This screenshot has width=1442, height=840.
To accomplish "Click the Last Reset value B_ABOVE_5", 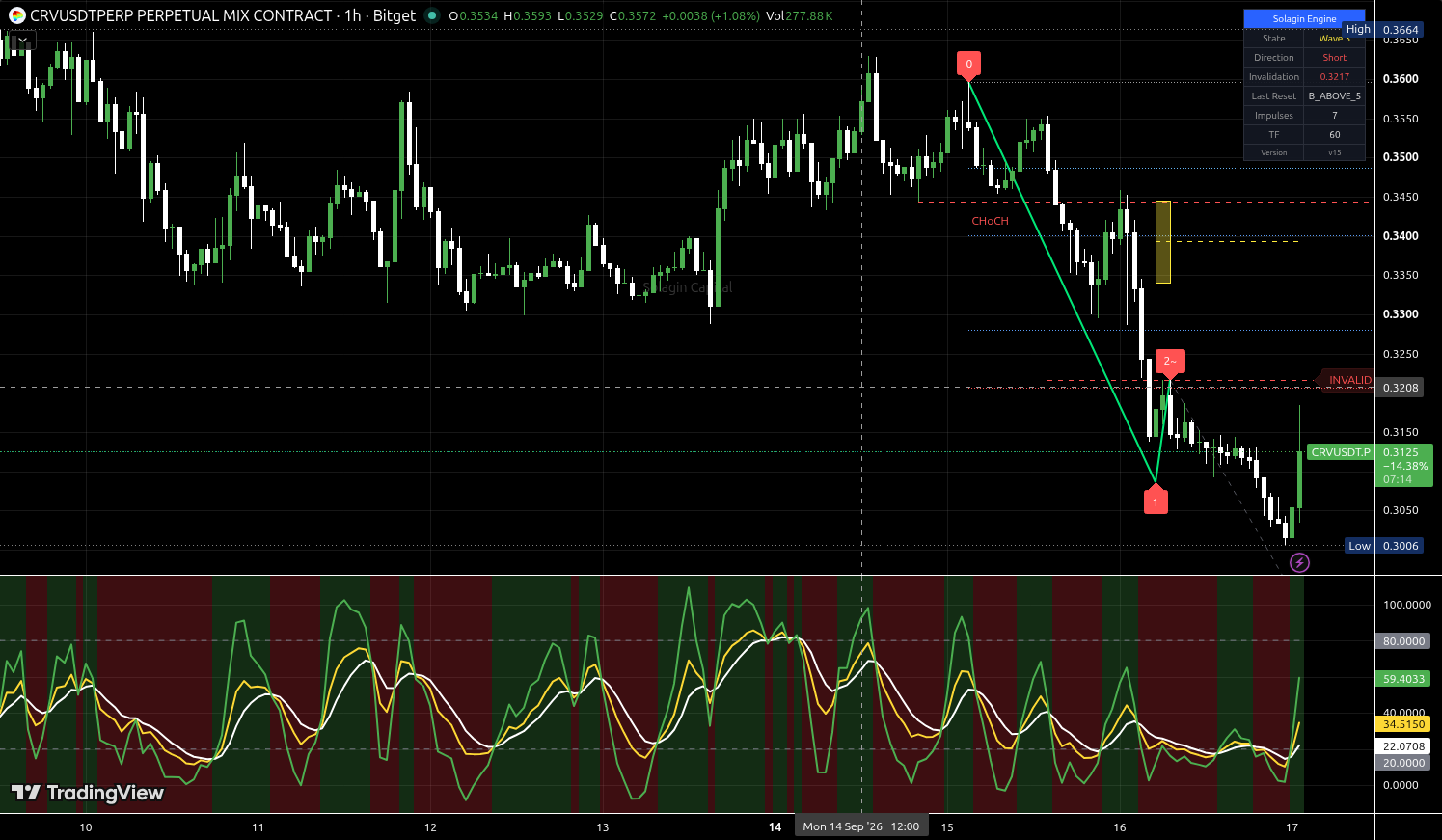I will click(1334, 96).
